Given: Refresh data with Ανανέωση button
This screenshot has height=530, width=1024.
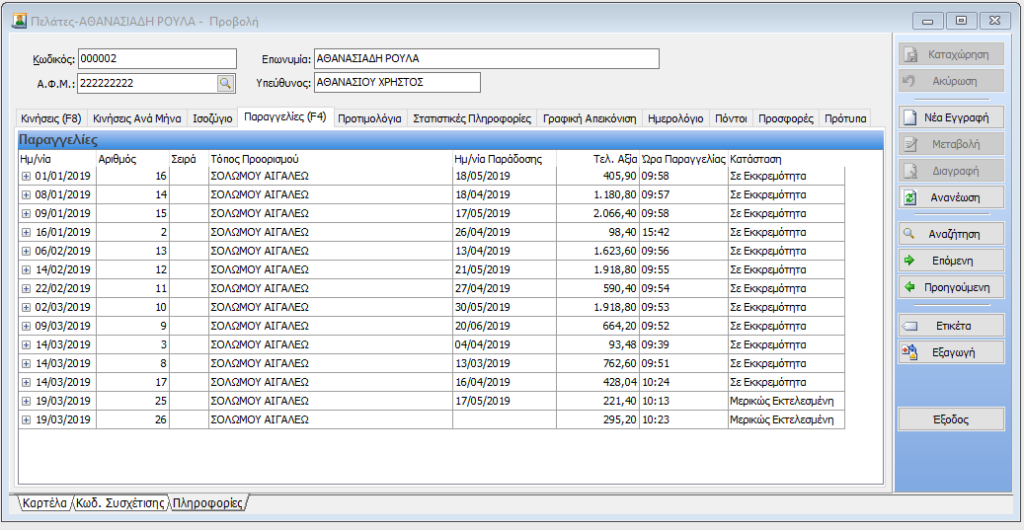Looking at the screenshot, I should point(951,196).
